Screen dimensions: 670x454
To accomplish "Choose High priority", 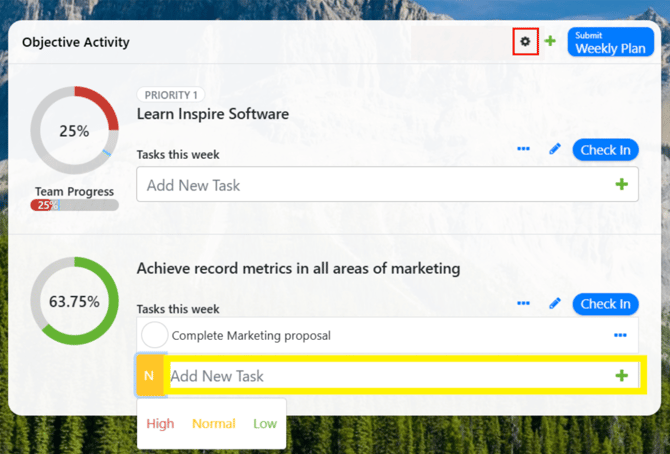I will click(x=160, y=424).
